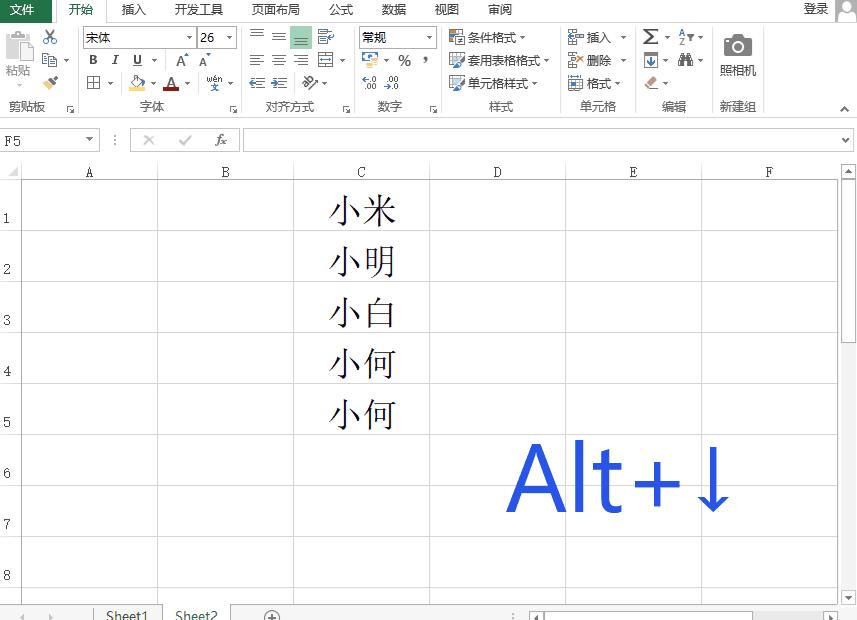Open the 照相机 (Camera) tool
Image resolution: width=857 pixels, height=620 pixels.
tap(737, 52)
